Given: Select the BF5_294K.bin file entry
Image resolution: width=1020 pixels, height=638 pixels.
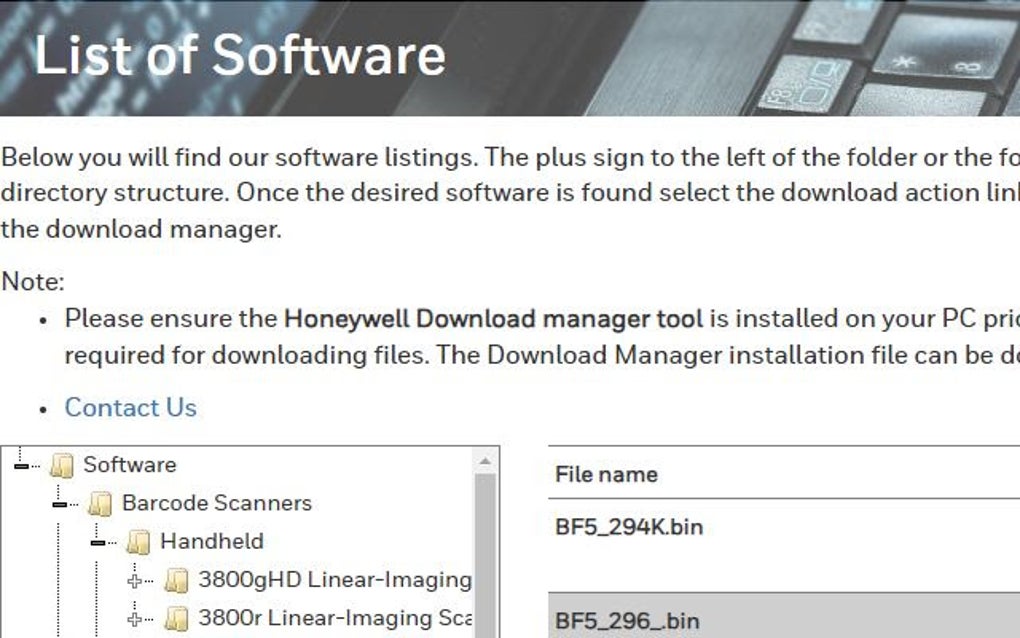Looking at the screenshot, I should (628, 526).
